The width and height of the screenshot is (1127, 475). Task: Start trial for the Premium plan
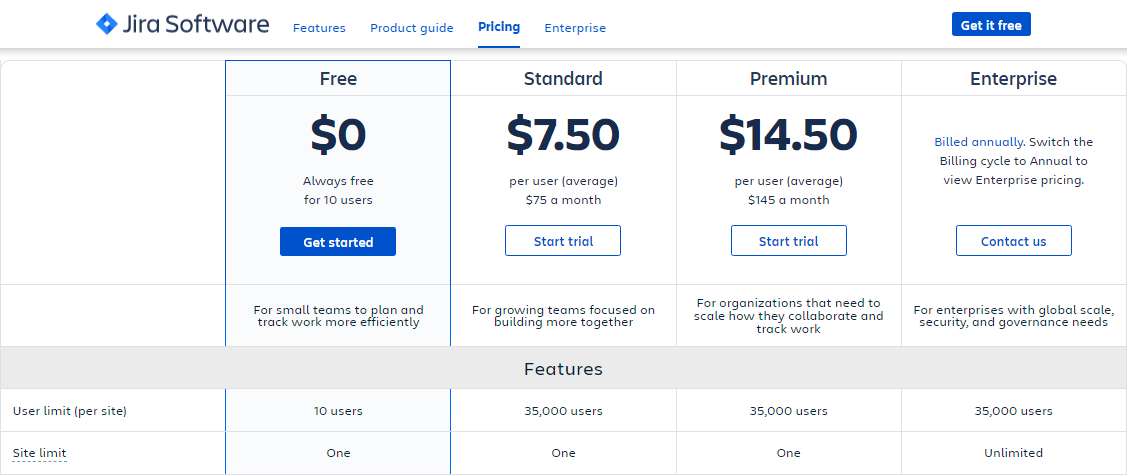(789, 241)
